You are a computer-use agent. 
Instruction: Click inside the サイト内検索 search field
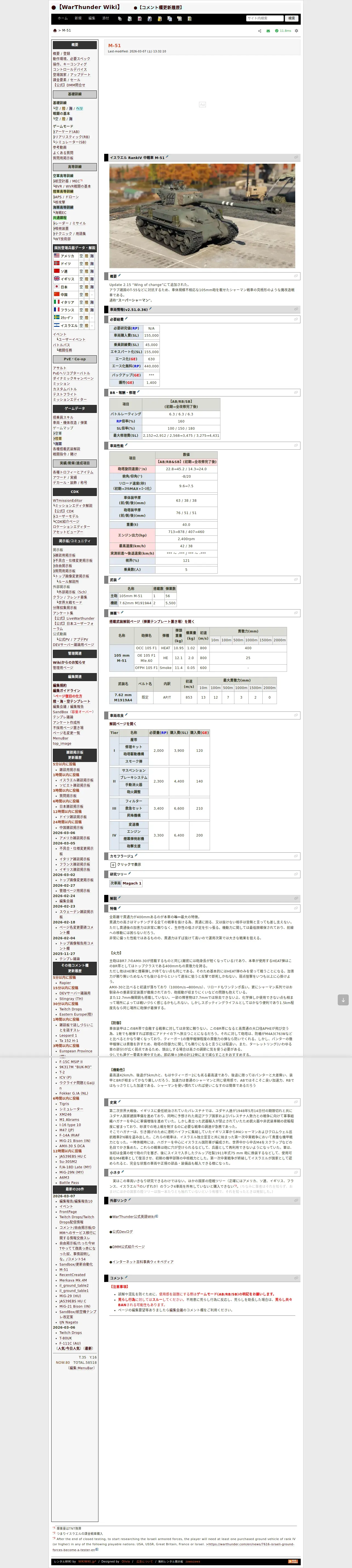[265, 18]
